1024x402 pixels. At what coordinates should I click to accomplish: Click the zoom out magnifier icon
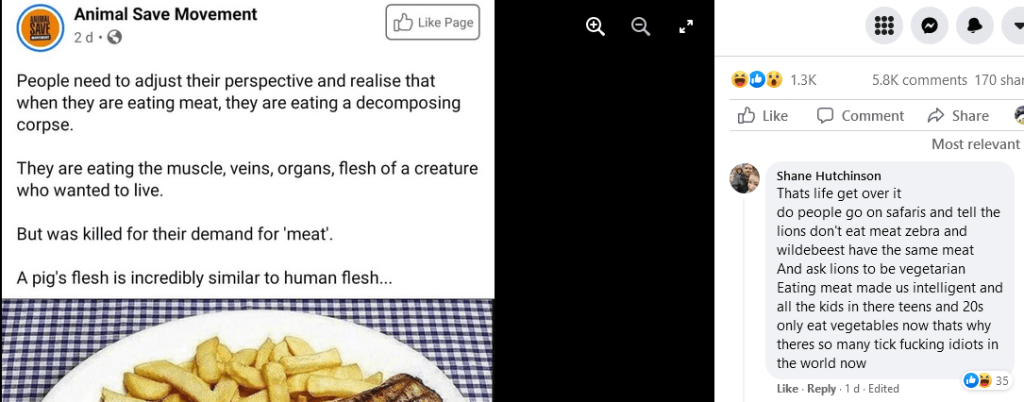tap(641, 27)
